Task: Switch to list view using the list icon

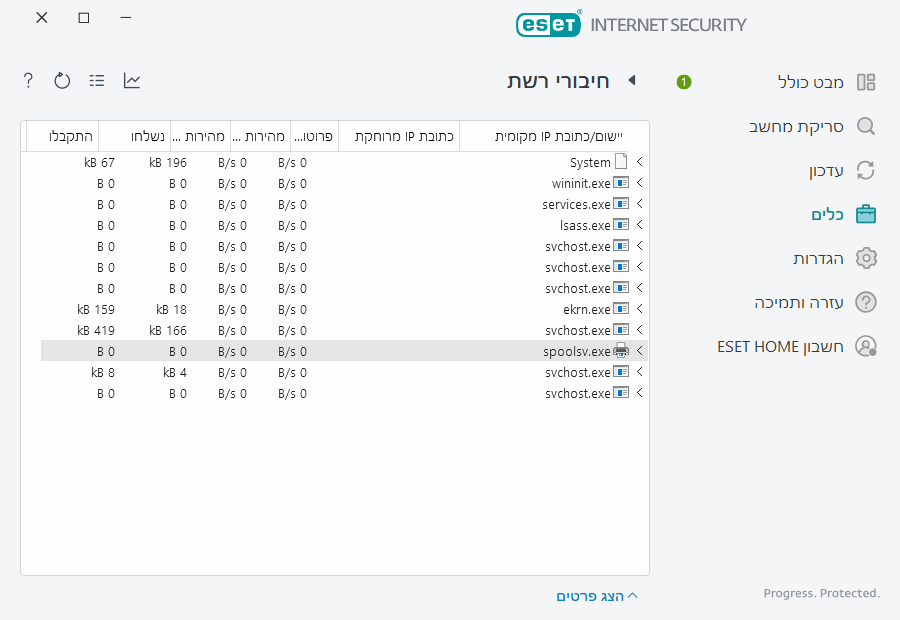Action: [x=96, y=80]
